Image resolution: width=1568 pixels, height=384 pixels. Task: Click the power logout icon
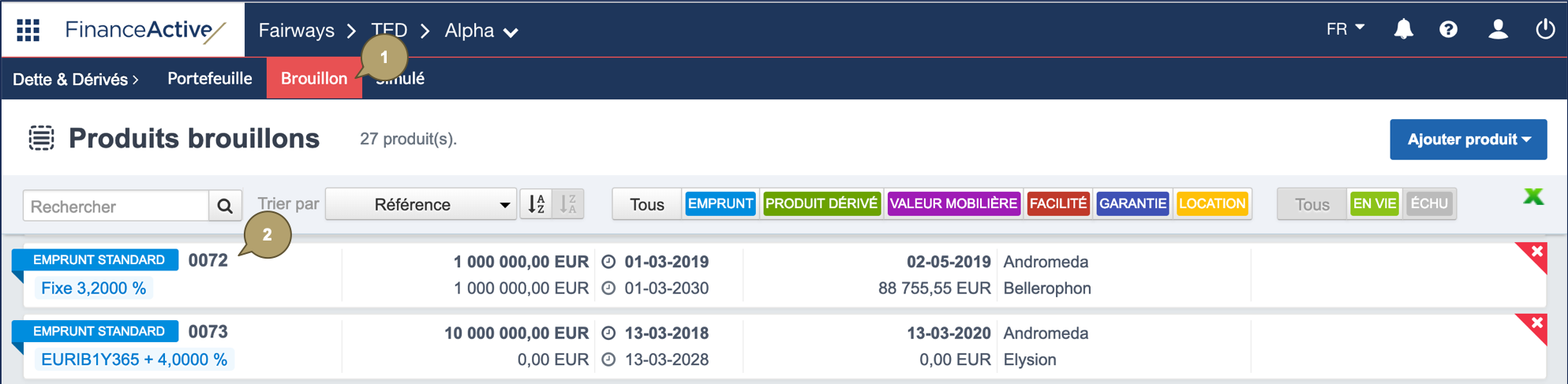point(1544,29)
